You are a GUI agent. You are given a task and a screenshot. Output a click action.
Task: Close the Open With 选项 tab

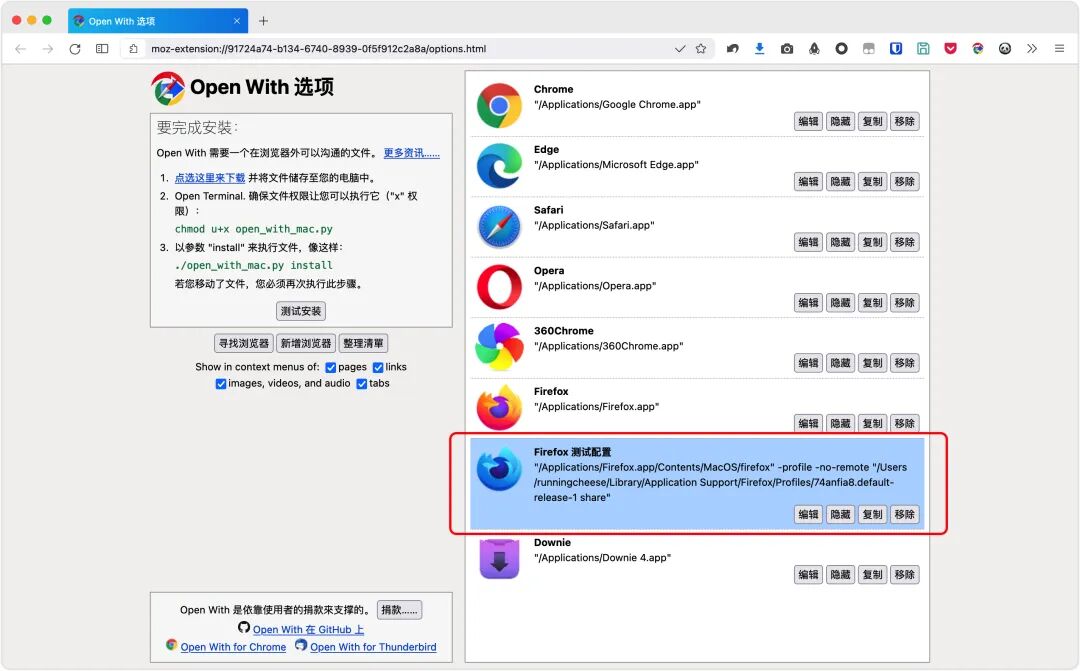point(237,21)
